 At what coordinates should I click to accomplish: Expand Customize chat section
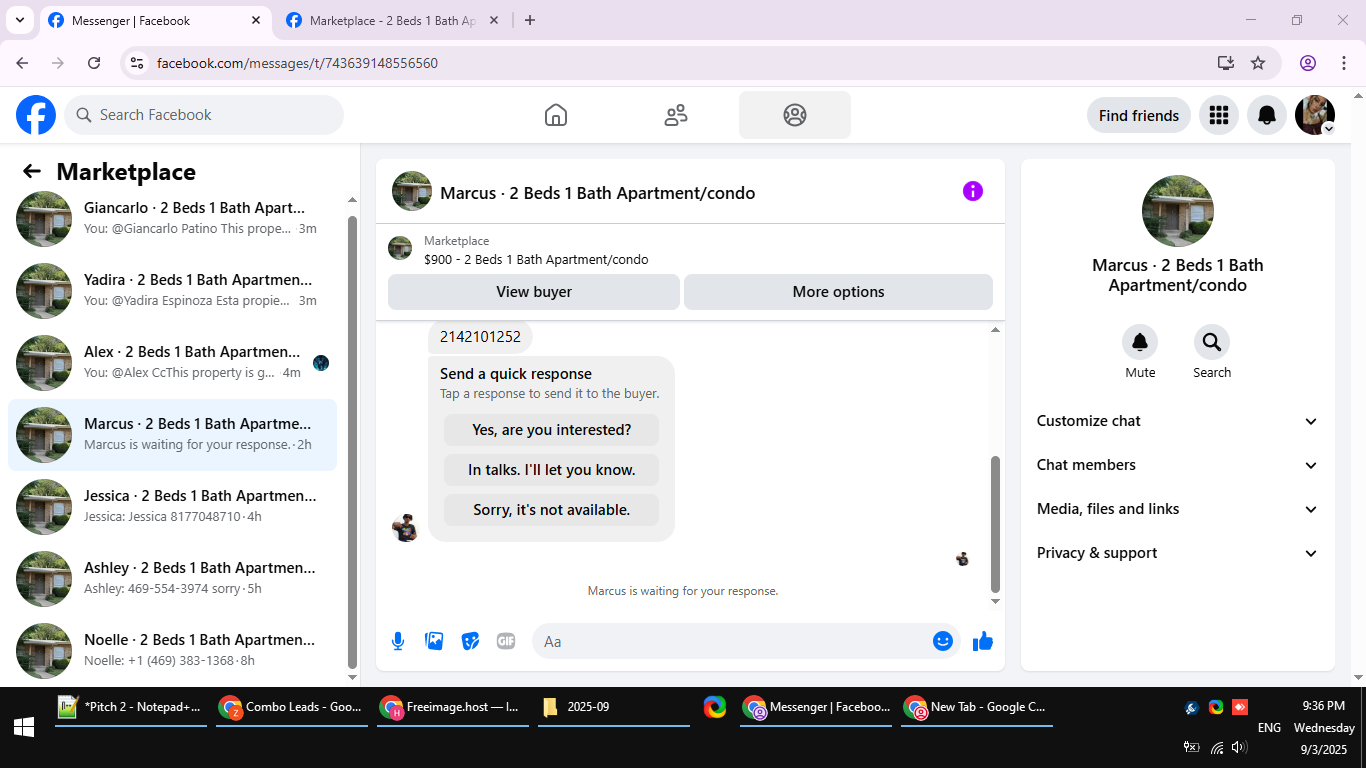(1178, 421)
